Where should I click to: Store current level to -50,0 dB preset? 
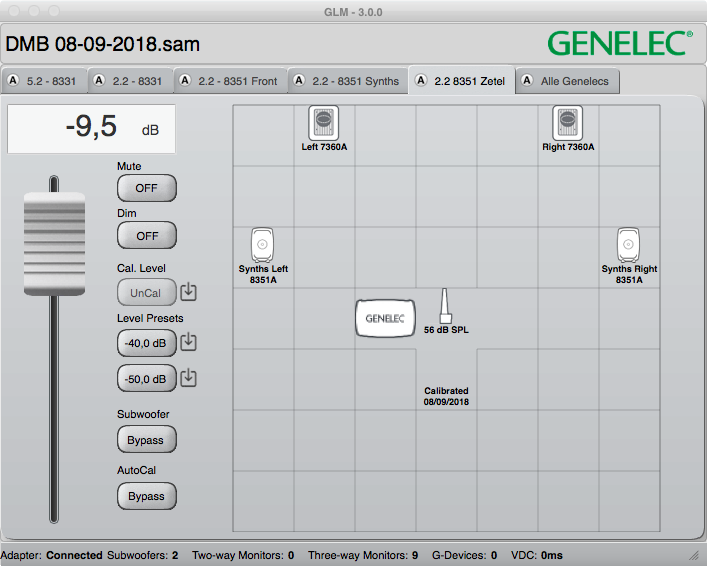(188, 378)
